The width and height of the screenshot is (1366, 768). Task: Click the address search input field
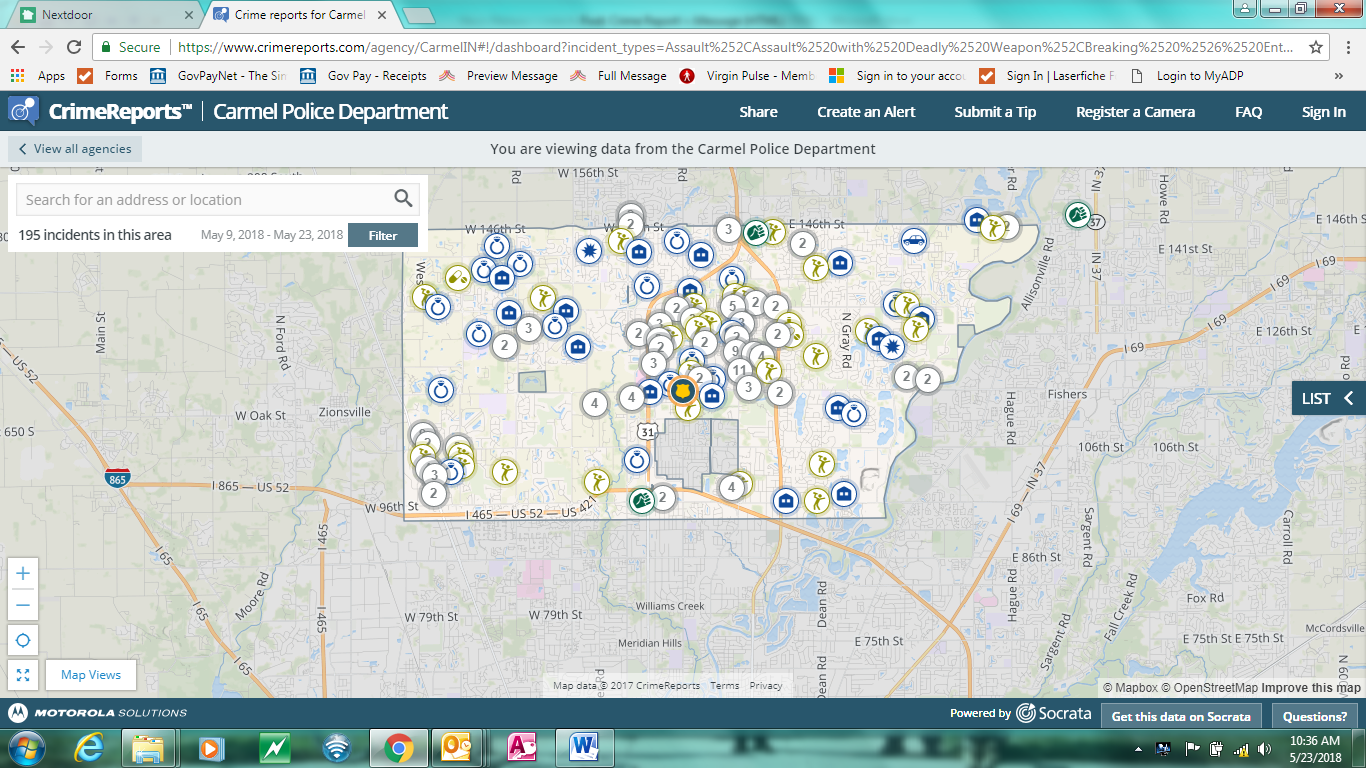coord(200,199)
